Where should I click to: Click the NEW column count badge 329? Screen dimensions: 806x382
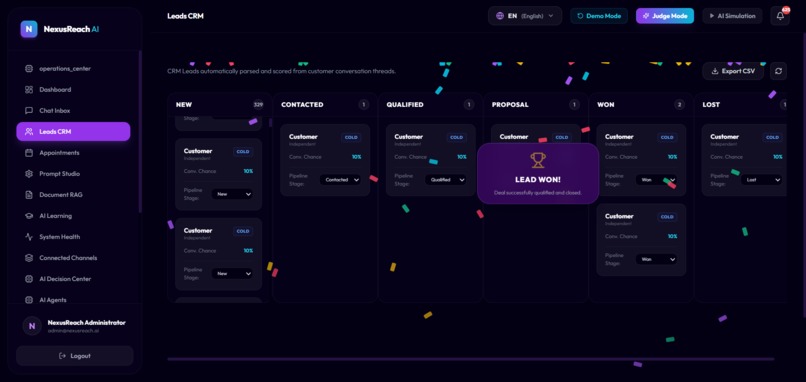tap(258, 104)
